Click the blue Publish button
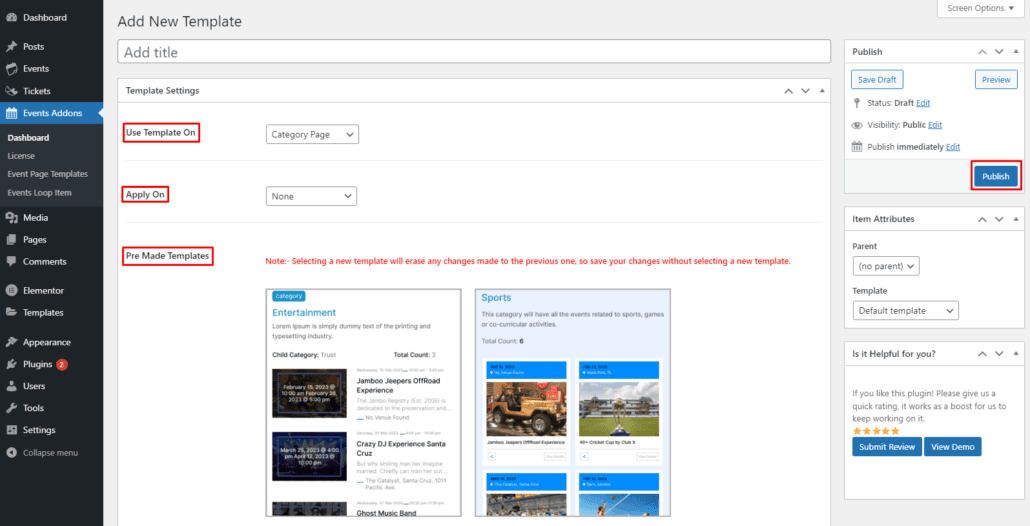The height and width of the screenshot is (526, 1030). 995,176
